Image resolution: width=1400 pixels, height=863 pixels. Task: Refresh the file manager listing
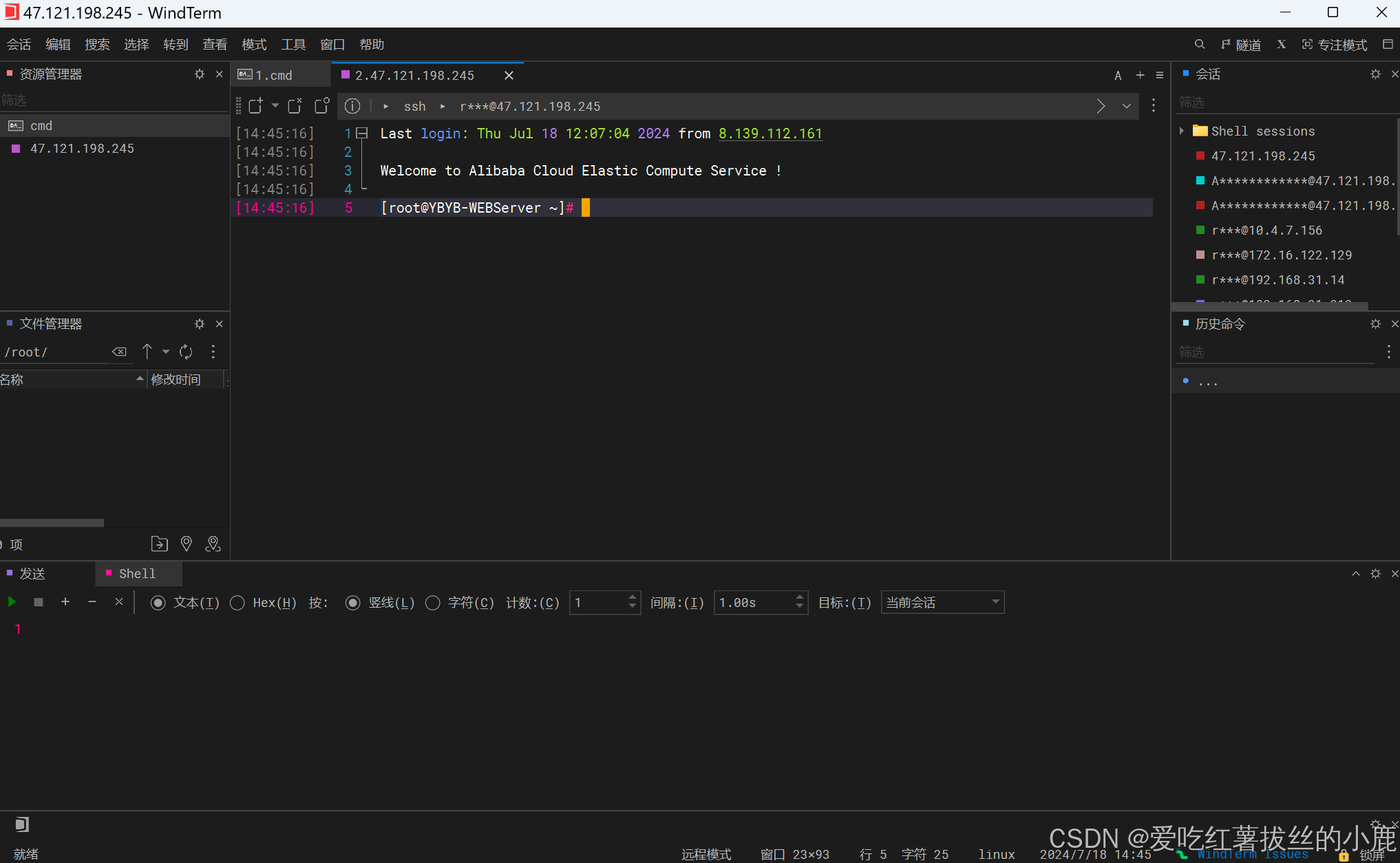(186, 352)
